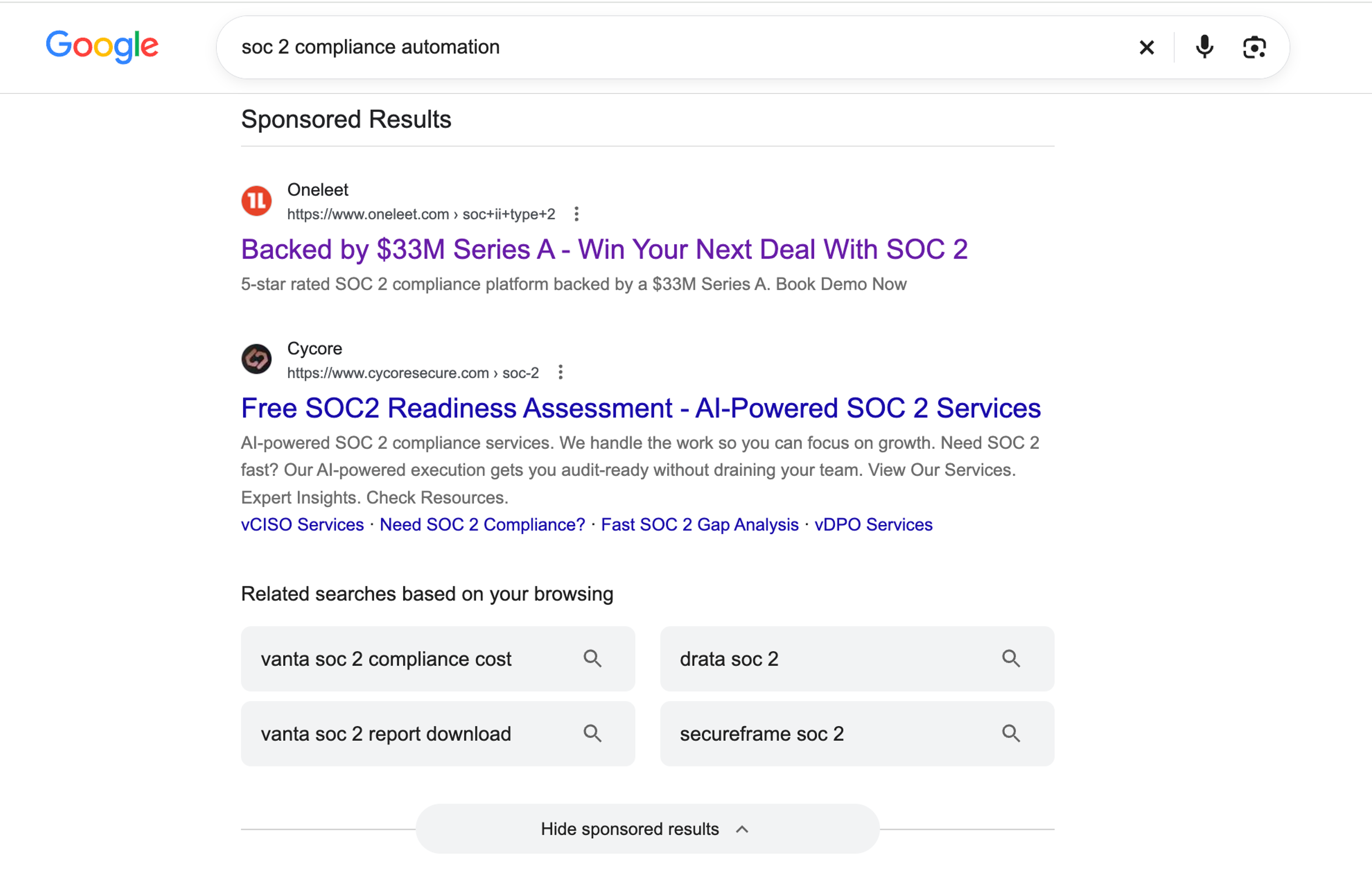Viewport: 1372px width, 875px height.
Task: Click the Cycore advertiser name
Action: click(x=314, y=348)
